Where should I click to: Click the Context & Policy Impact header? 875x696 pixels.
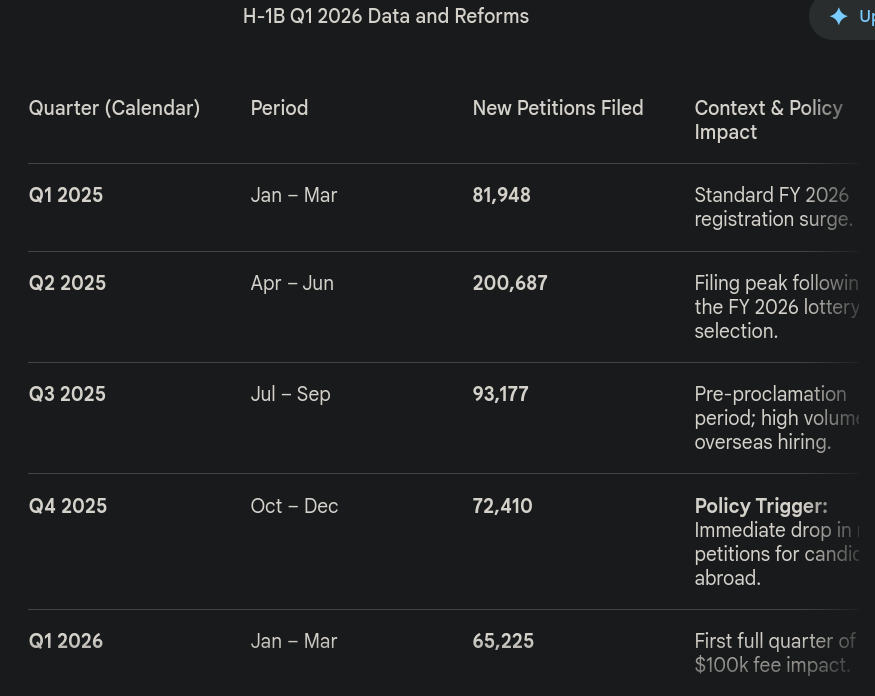point(768,120)
